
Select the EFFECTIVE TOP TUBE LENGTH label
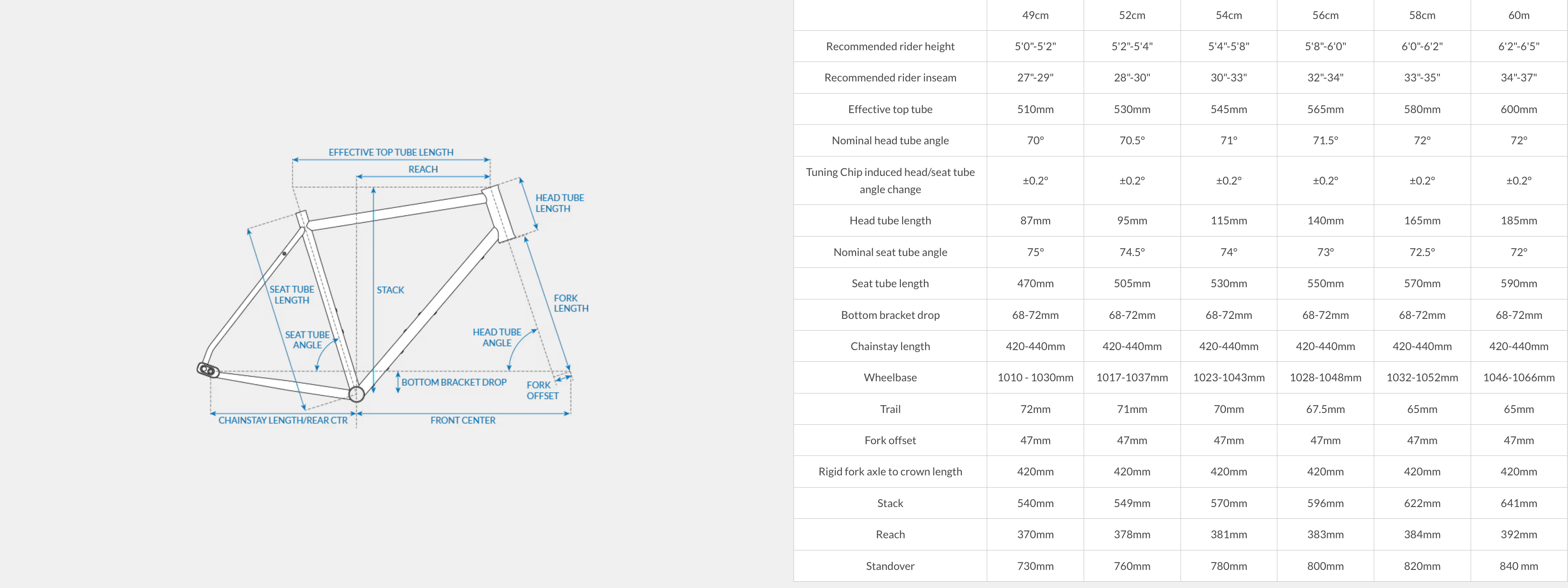coord(391,152)
